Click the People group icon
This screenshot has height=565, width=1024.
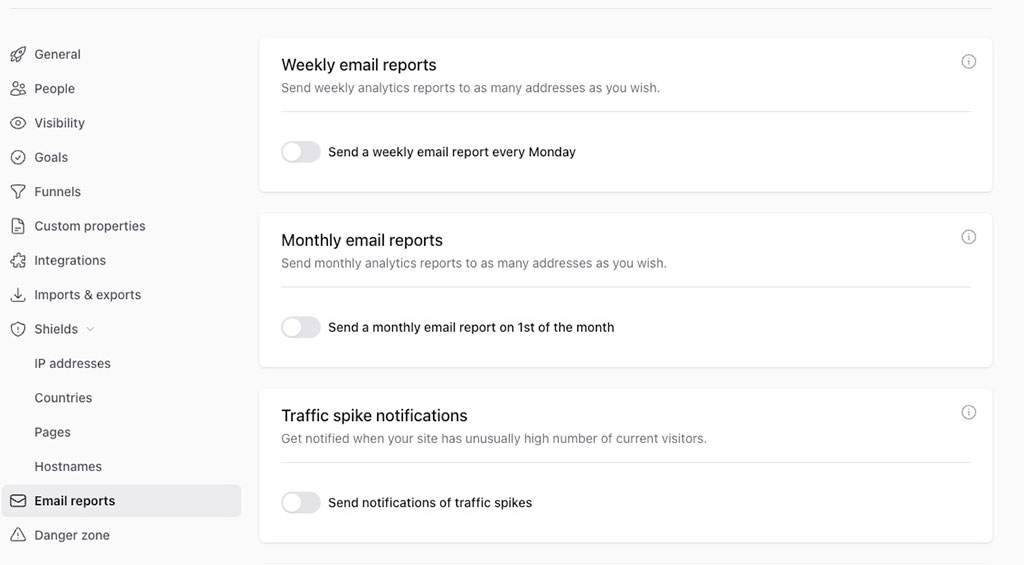pyautogui.click(x=18, y=89)
